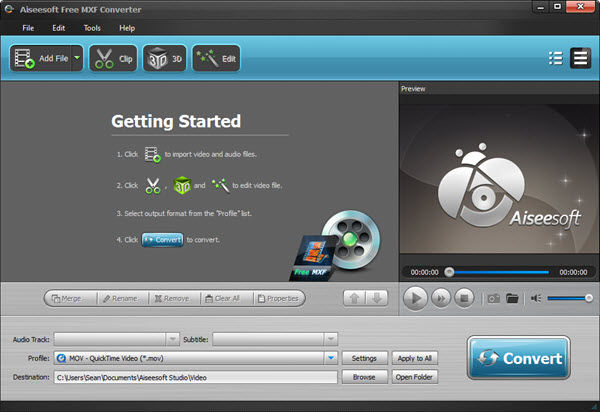600x412 pixels.
Task: Click the Rename button
Action: [x=120, y=298]
